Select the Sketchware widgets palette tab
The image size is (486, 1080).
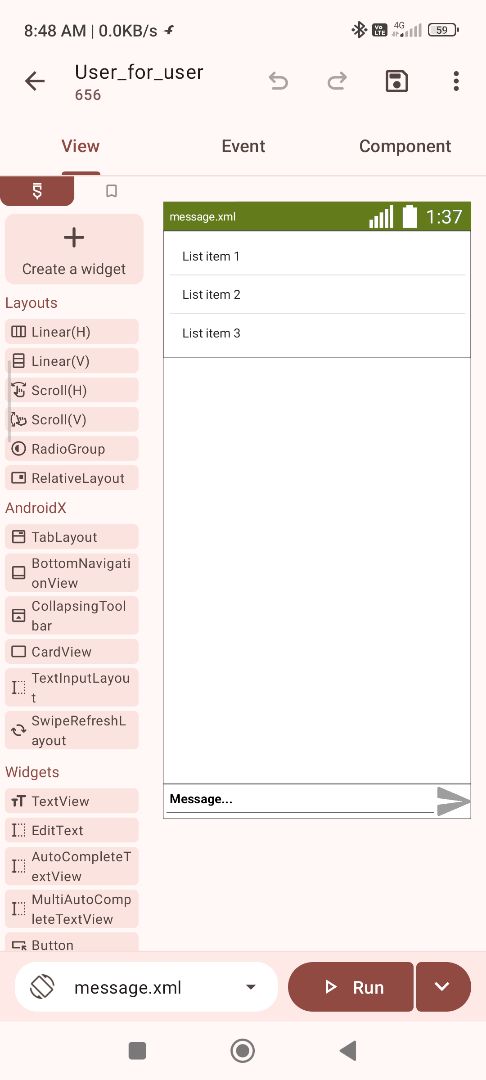pos(37,191)
